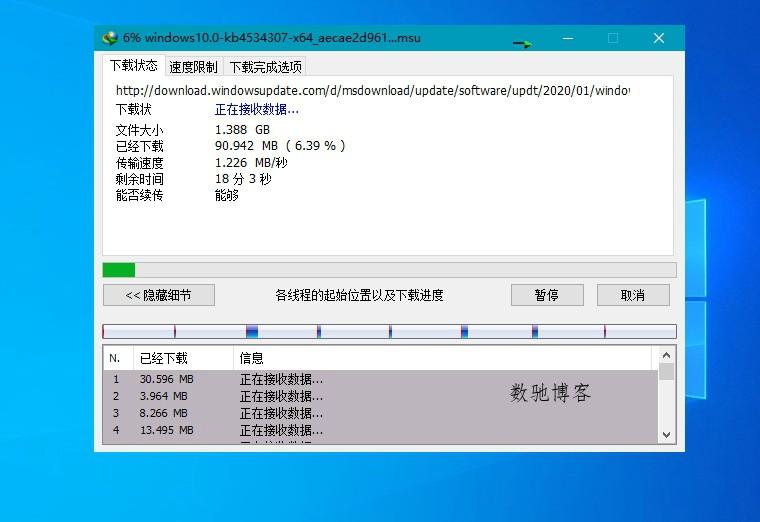Click the 正在接收数据... status value at top
760x522 pixels.
pyautogui.click(x=256, y=110)
